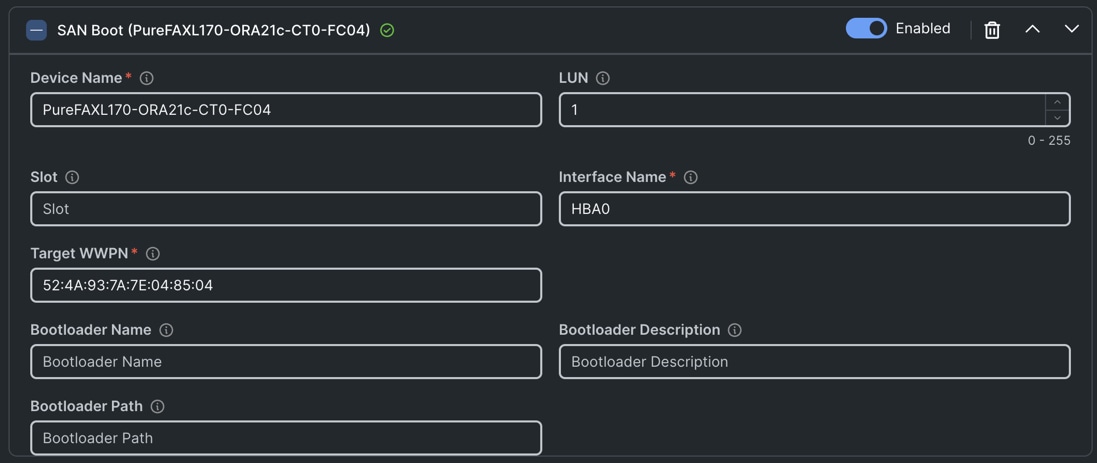
Task: Decrement the LUN value with down arrow
Action: (x=1057, y=118)
